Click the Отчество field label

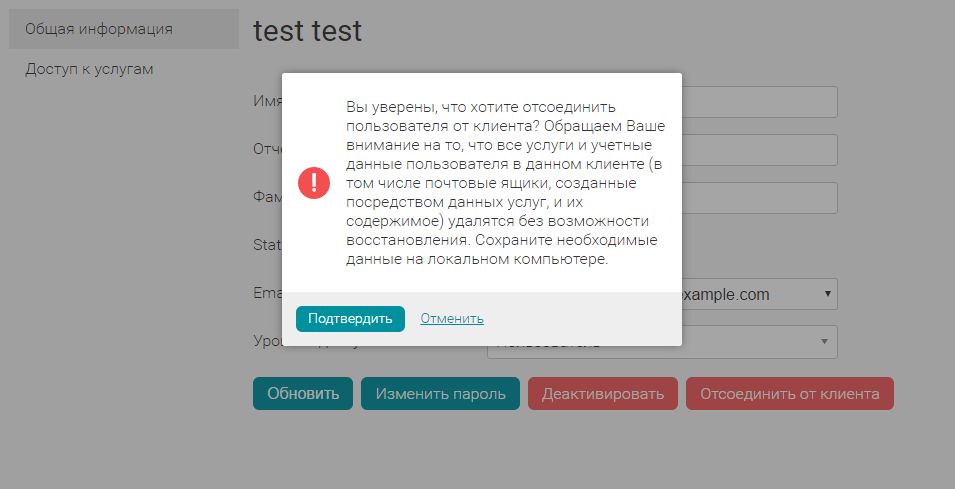click(x=267, y=150)
